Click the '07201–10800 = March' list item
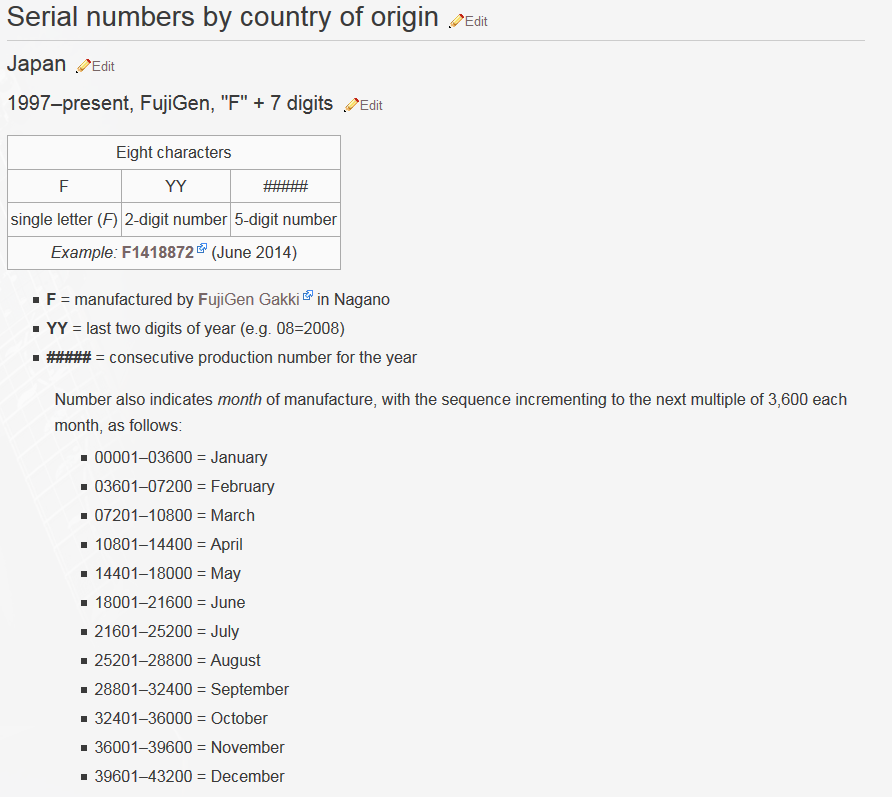892x797 pixels. coord(175,515)
